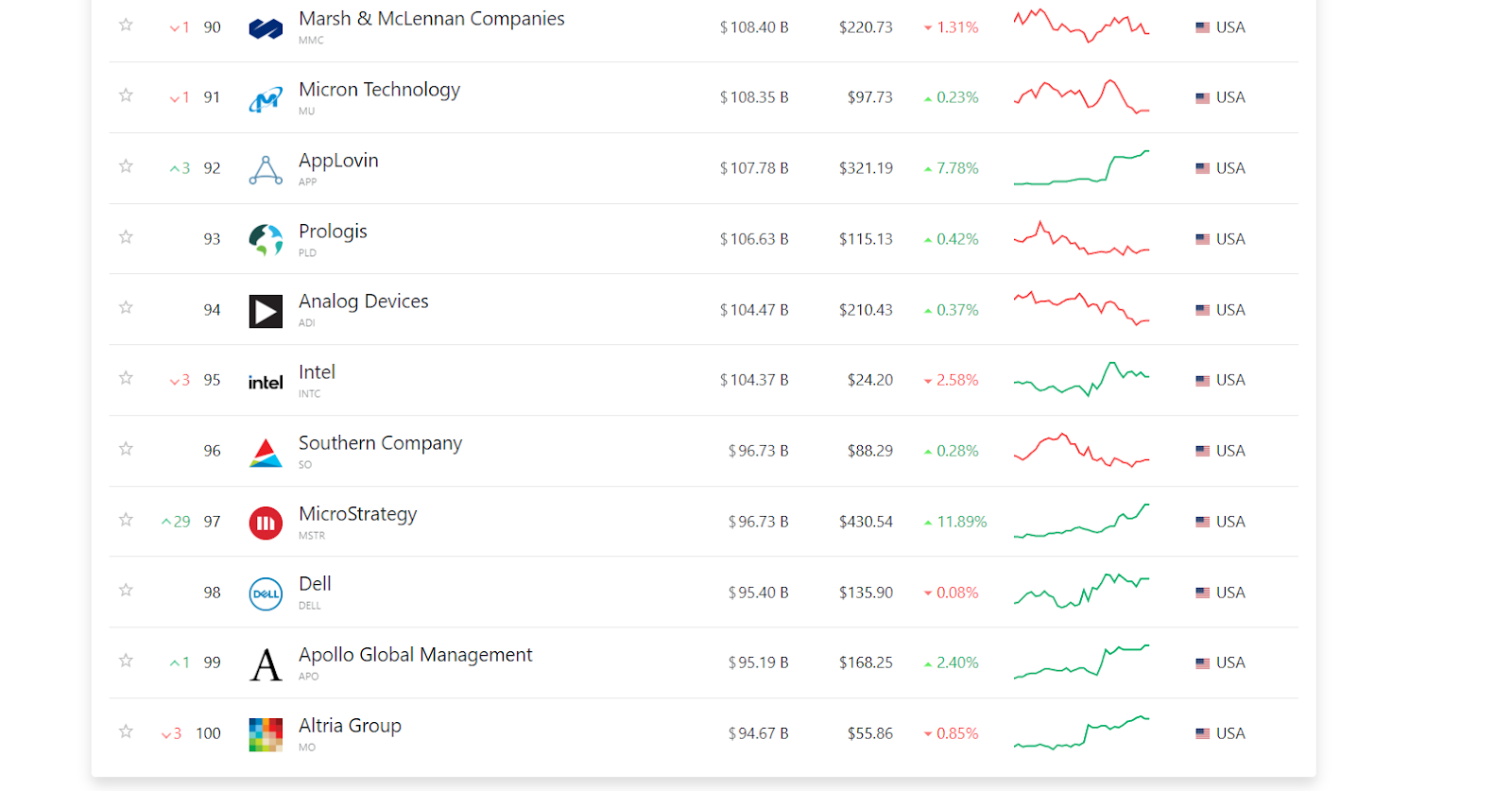Click the AppLovin triangle logo
The image size is (1512, 791).
coord(266,170)
